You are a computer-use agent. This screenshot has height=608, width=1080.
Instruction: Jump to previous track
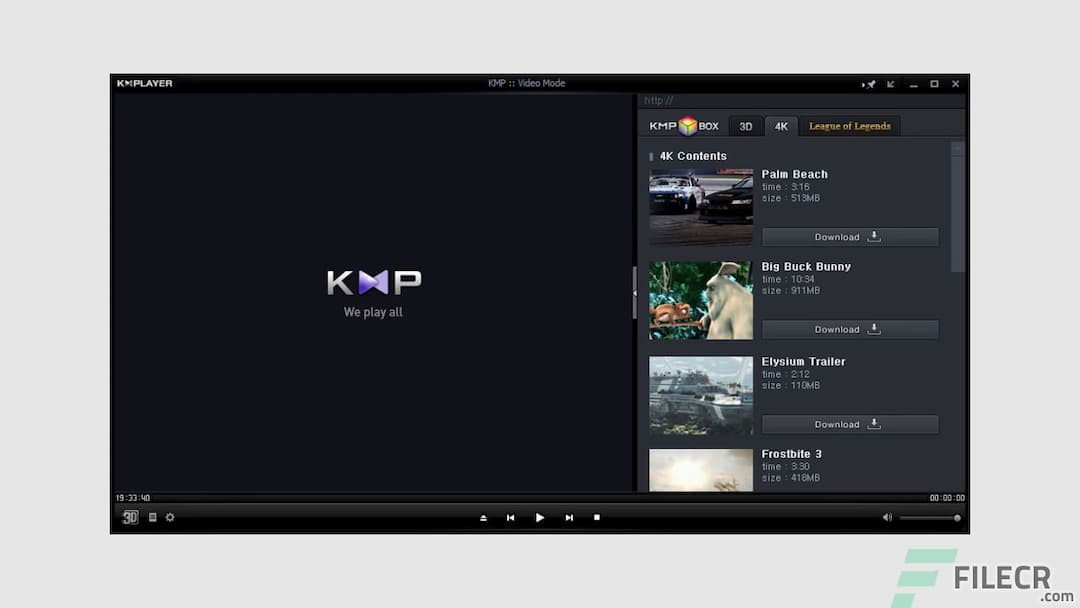pos(511,517)
